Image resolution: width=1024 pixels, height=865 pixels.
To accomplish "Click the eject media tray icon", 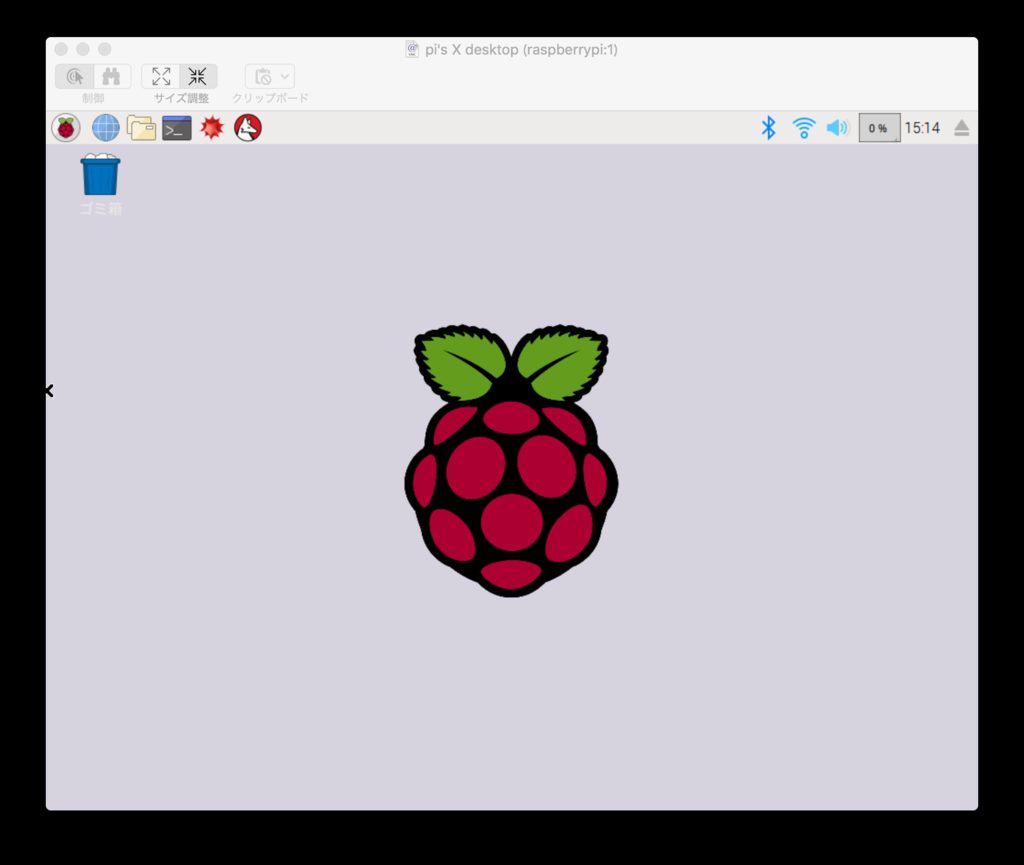I will [961, 128].
